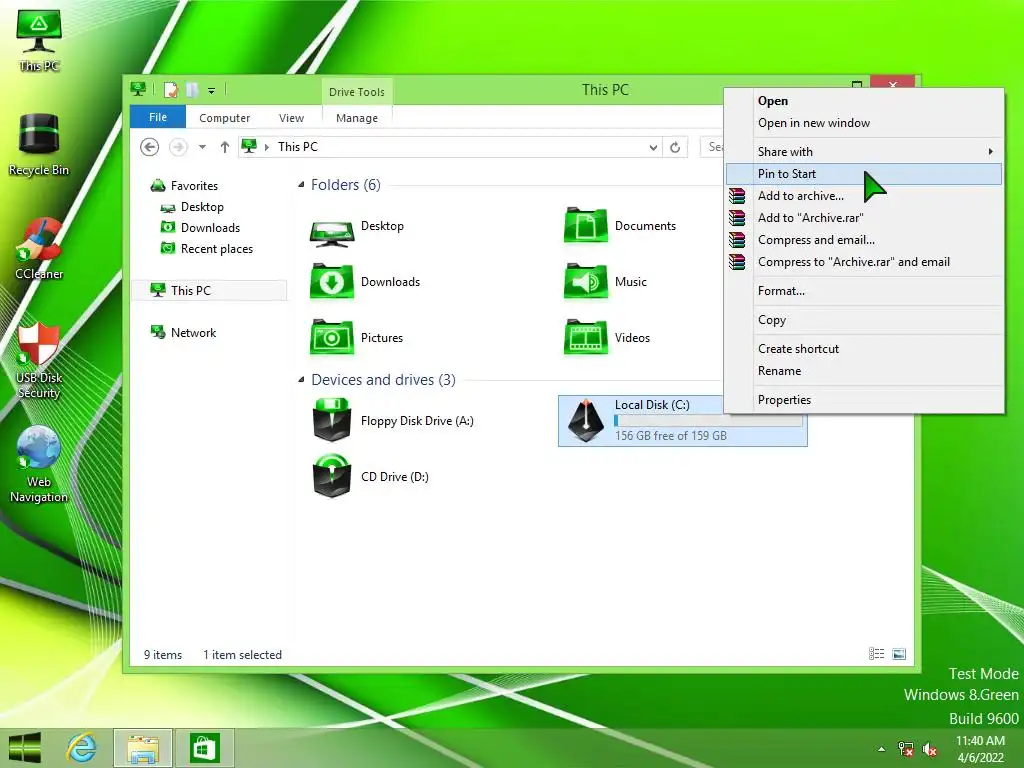The width and height of the screenshot is (1024, 768).
Task: Click the Windows Start button
Action: (25, 748)
